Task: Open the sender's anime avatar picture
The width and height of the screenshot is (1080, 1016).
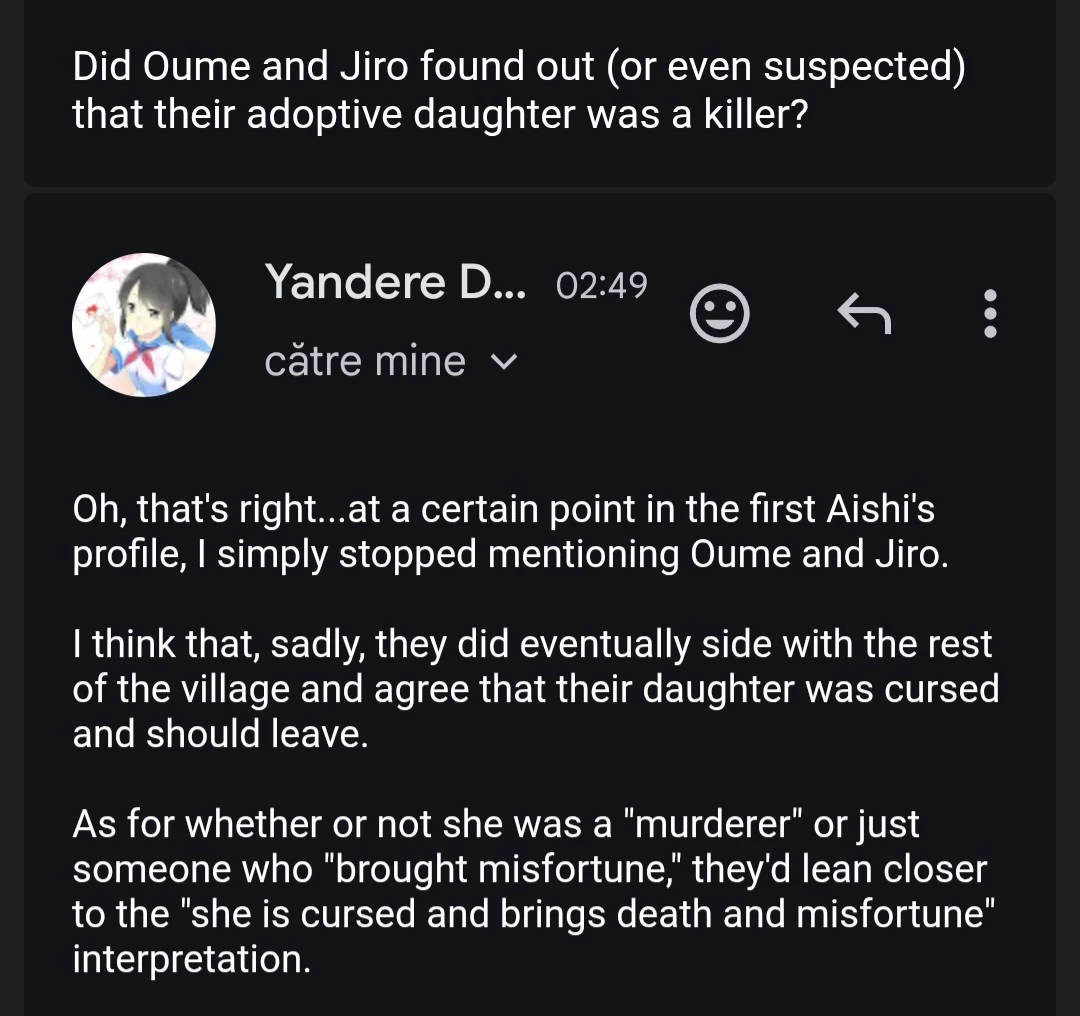Action: pyautogui.click(x=144, y=324)
